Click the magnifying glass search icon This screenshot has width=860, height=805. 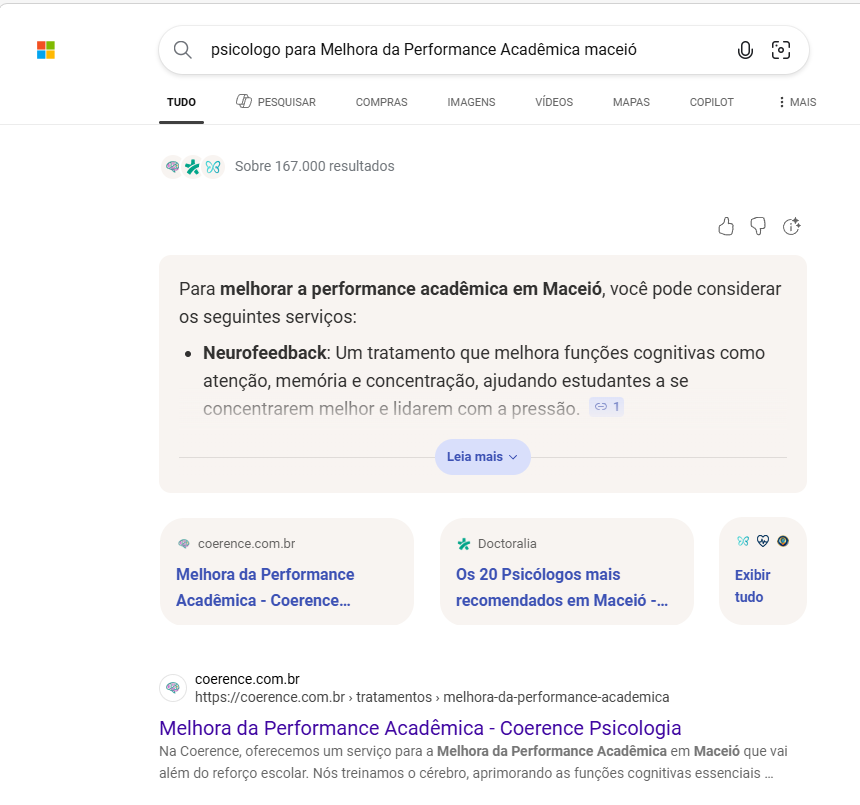point(183,50)
